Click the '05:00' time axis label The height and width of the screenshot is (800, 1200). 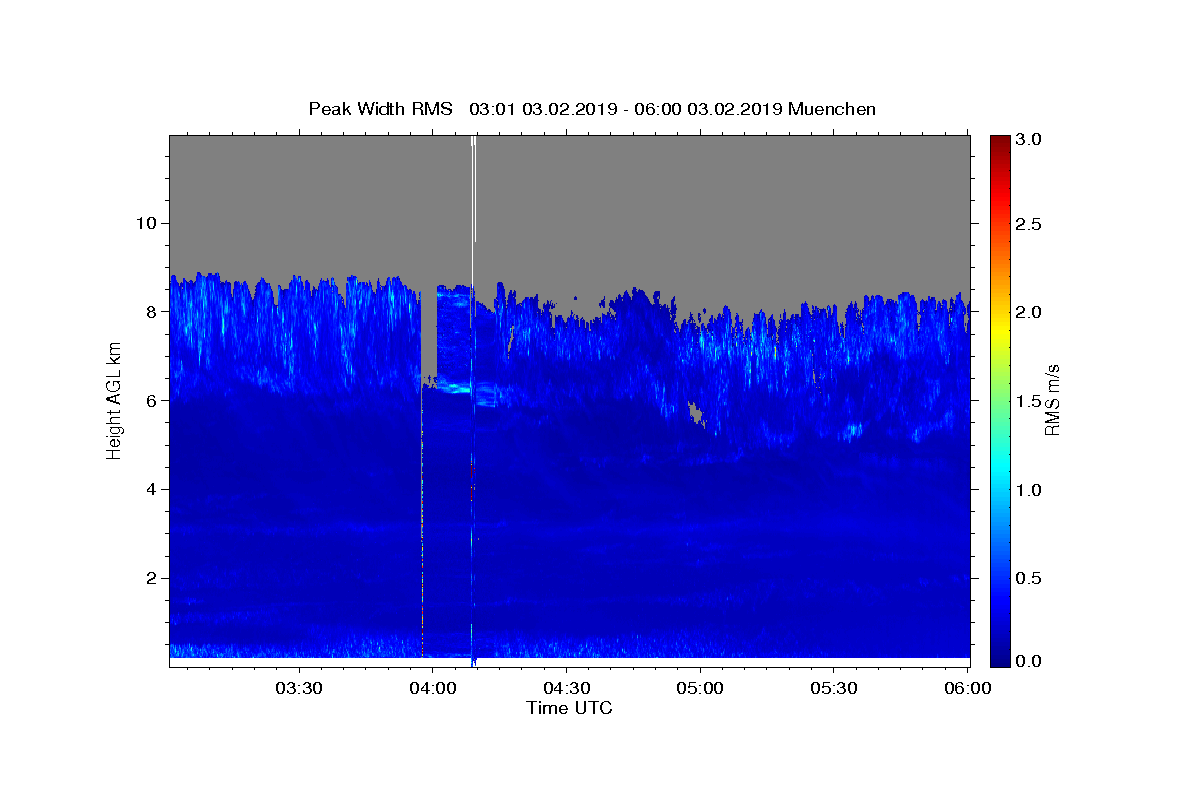[x=700, y=688]
